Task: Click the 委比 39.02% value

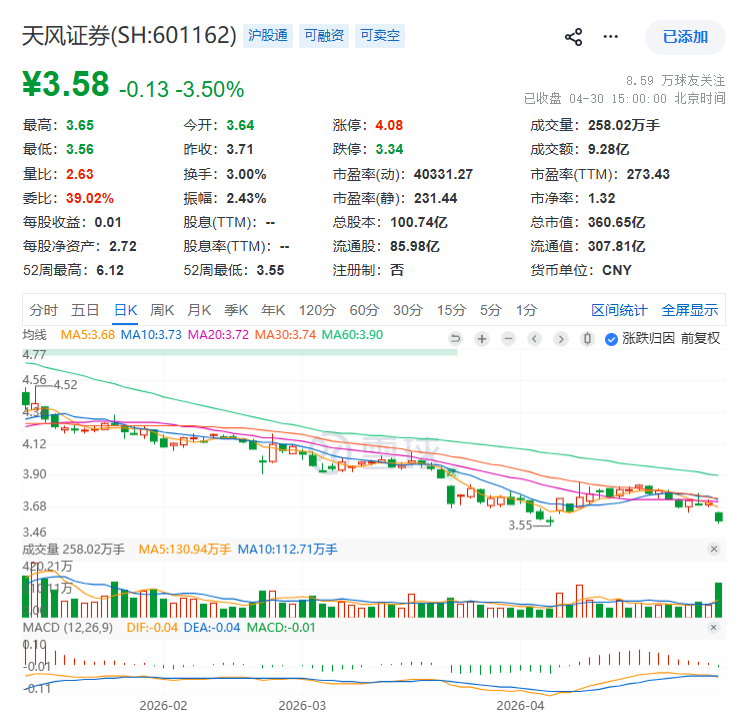Action: tap(90, 198)
